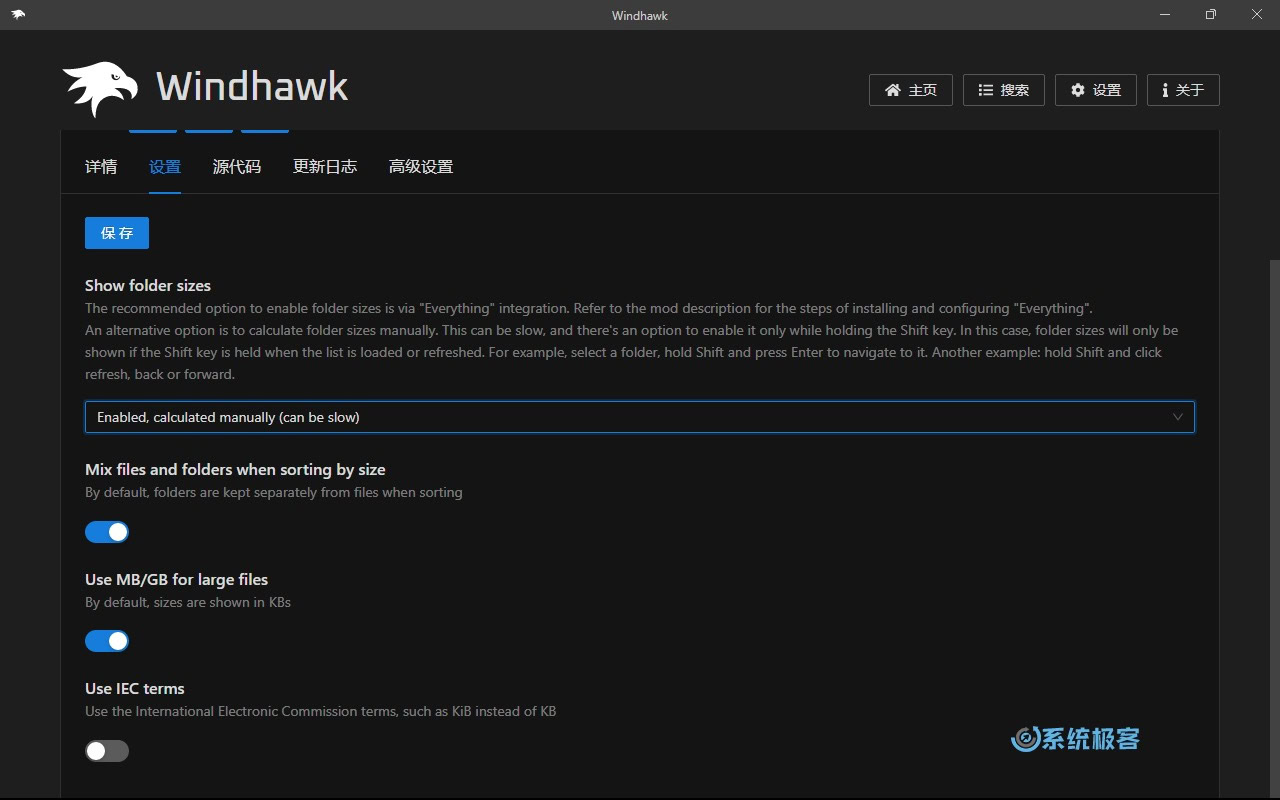Click 'Mix files and folders when sorting by size'
The width and height of the screenshot is (1280, 800).
pyautogui.click(x=235, y=470)
